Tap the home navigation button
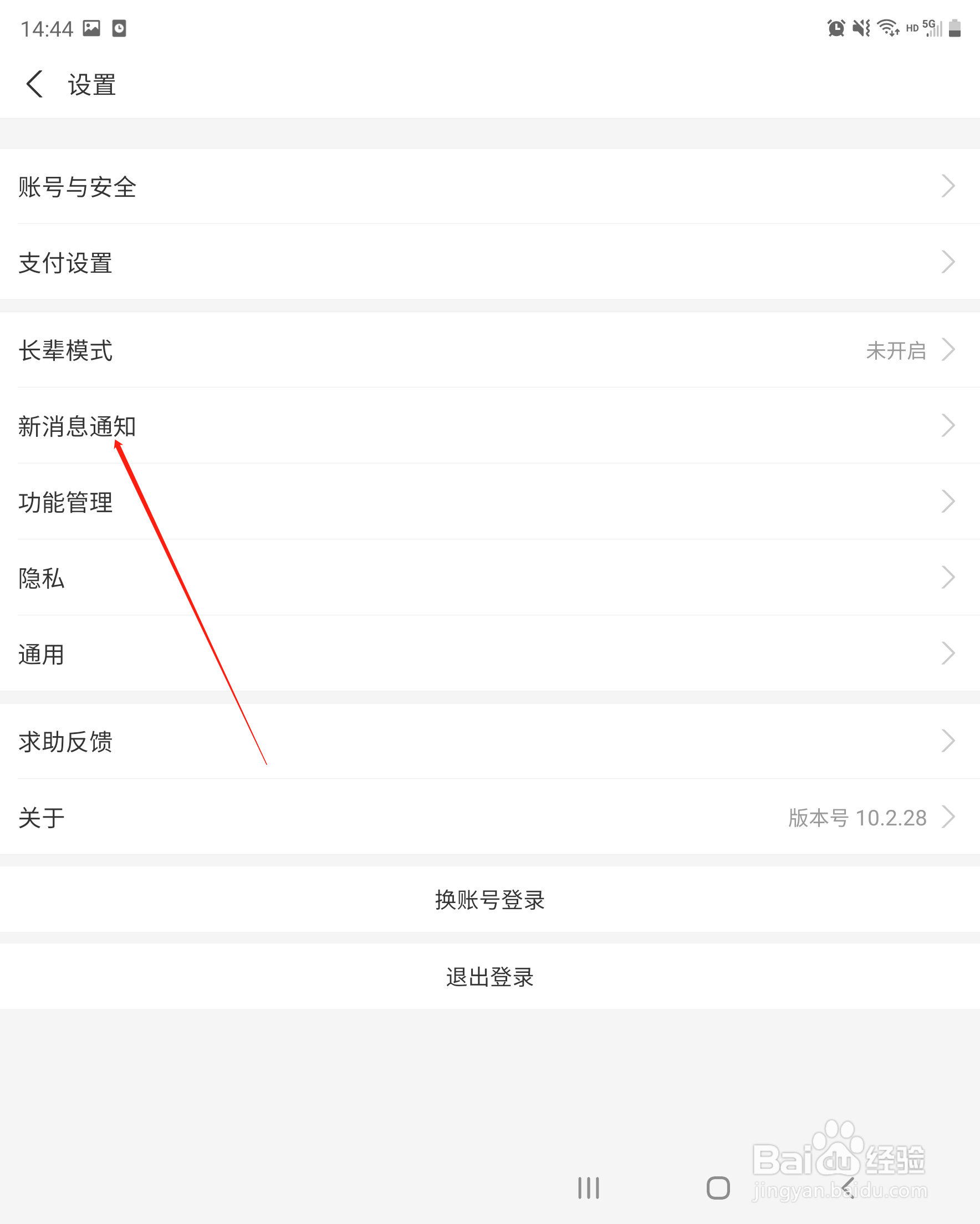The image size is (980, 1224). point(718,1187)
